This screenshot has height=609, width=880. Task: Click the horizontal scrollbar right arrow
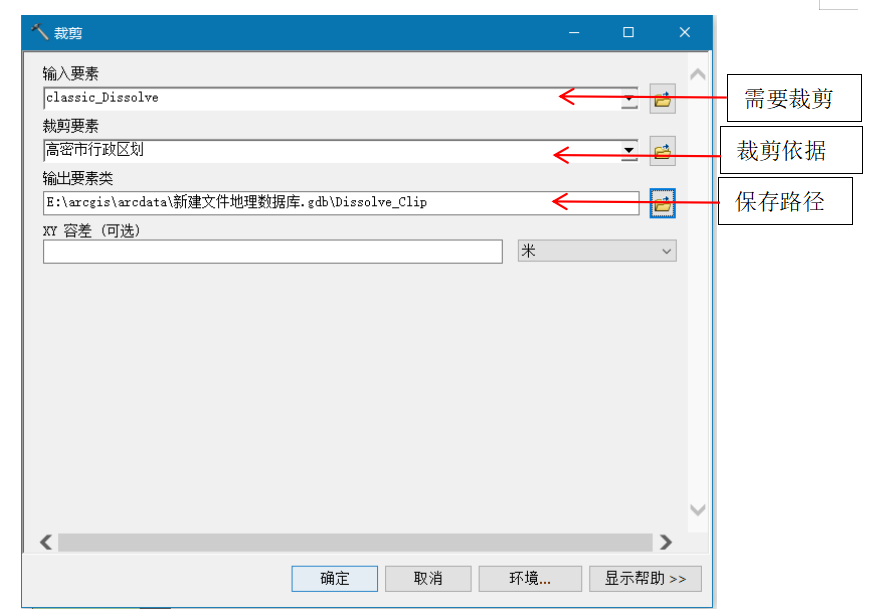click(x=666, y=542)
